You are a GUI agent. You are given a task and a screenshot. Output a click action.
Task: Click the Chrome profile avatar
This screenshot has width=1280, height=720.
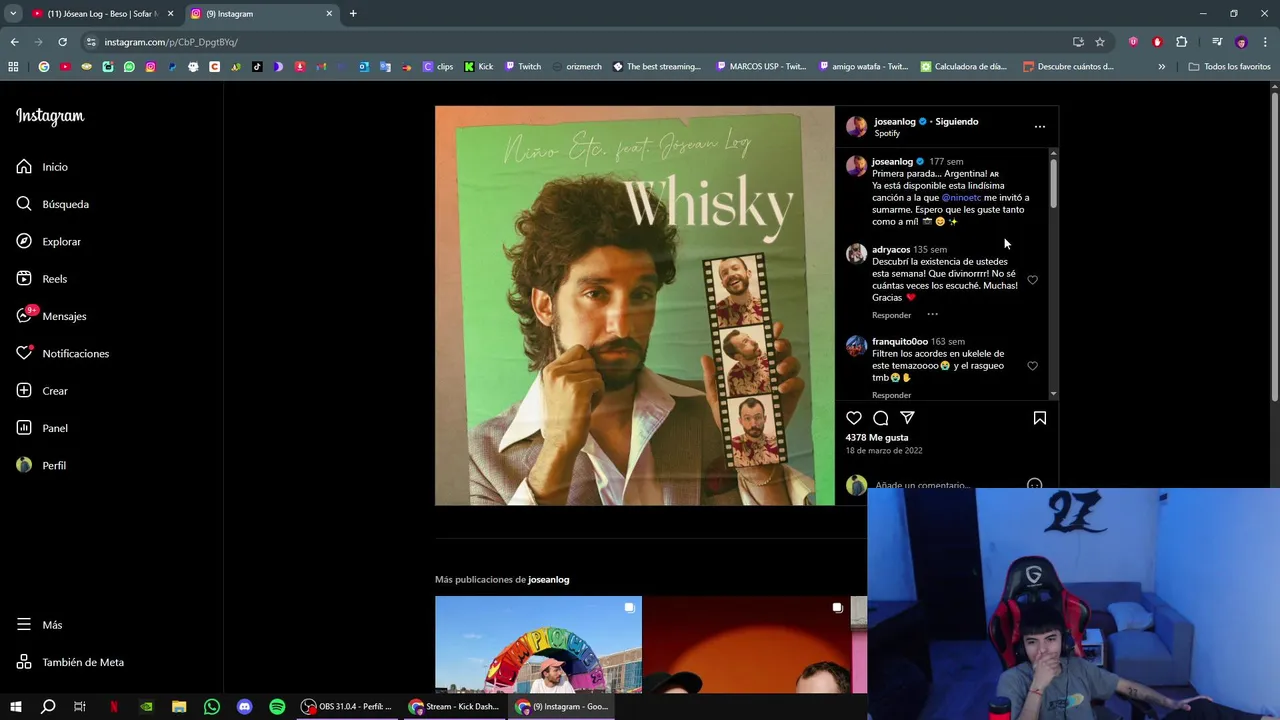(1241, 42)
